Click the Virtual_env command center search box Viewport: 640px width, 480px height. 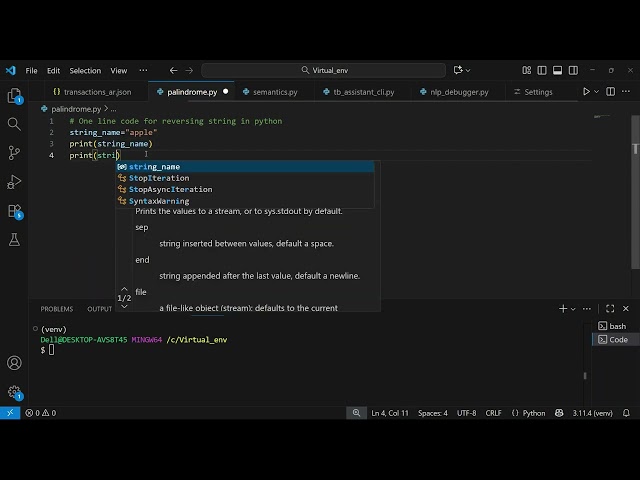(x=324, y=70)
